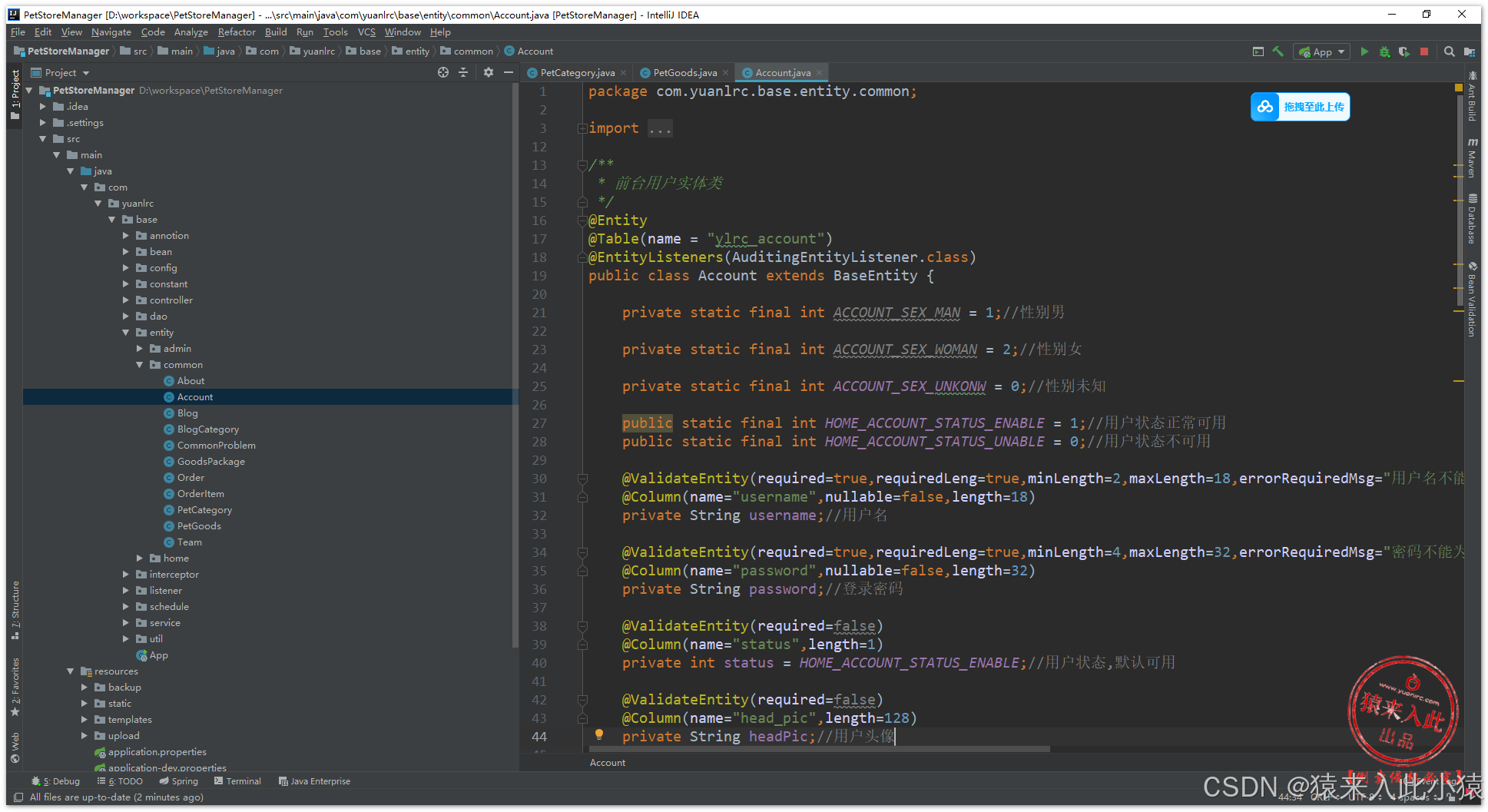Viewport: 1488px width, 812px height.
Task: Start debugging with the bug icon
Action: [1384, 51]
